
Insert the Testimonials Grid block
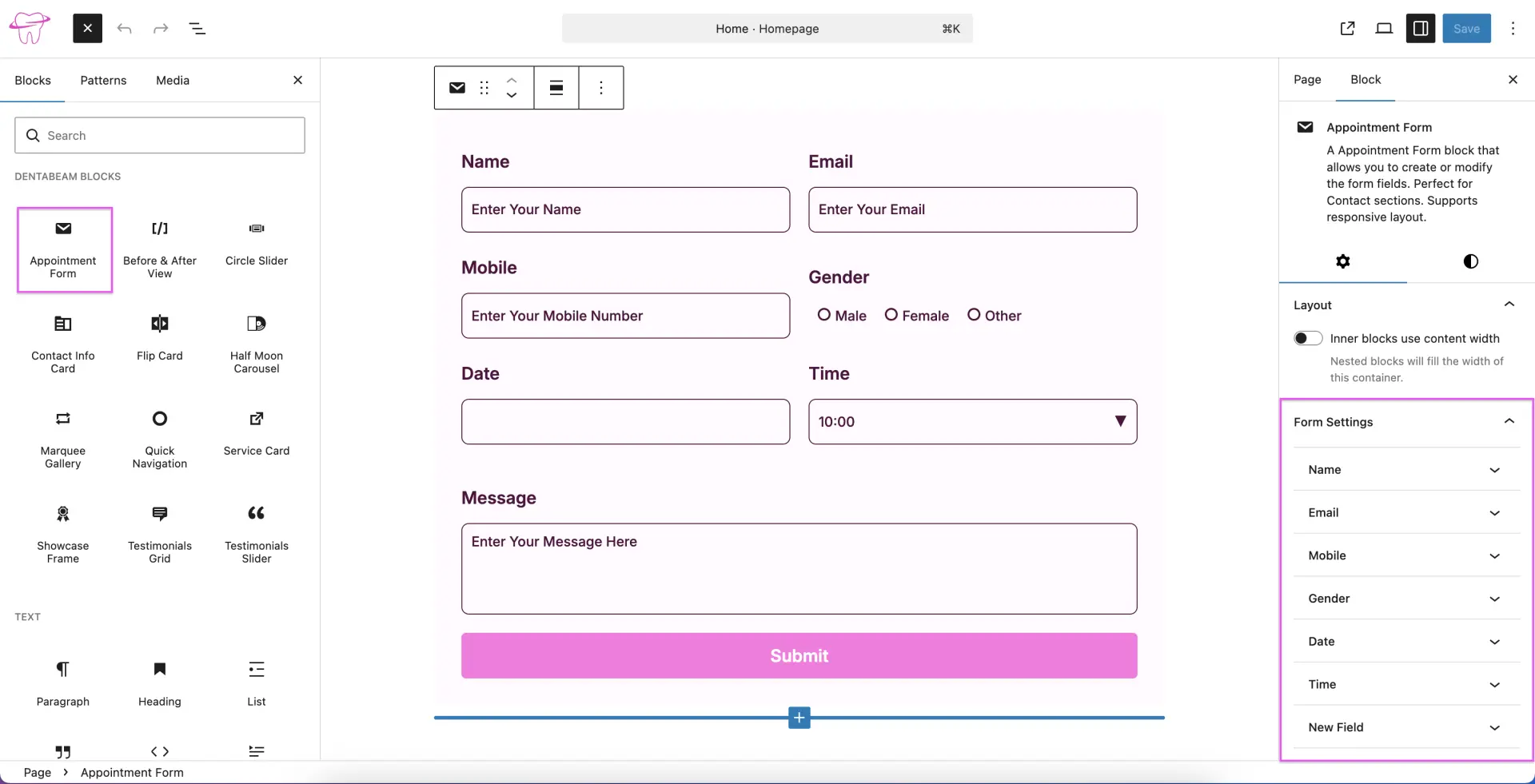[160, 535]
